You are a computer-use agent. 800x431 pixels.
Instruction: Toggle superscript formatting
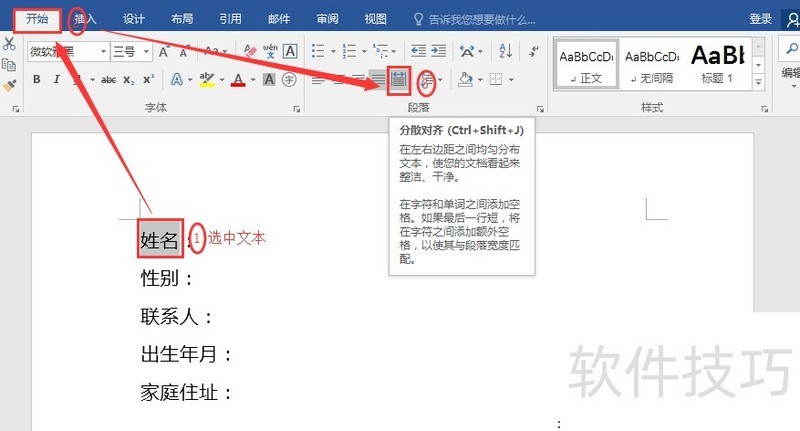click(148, 80)
